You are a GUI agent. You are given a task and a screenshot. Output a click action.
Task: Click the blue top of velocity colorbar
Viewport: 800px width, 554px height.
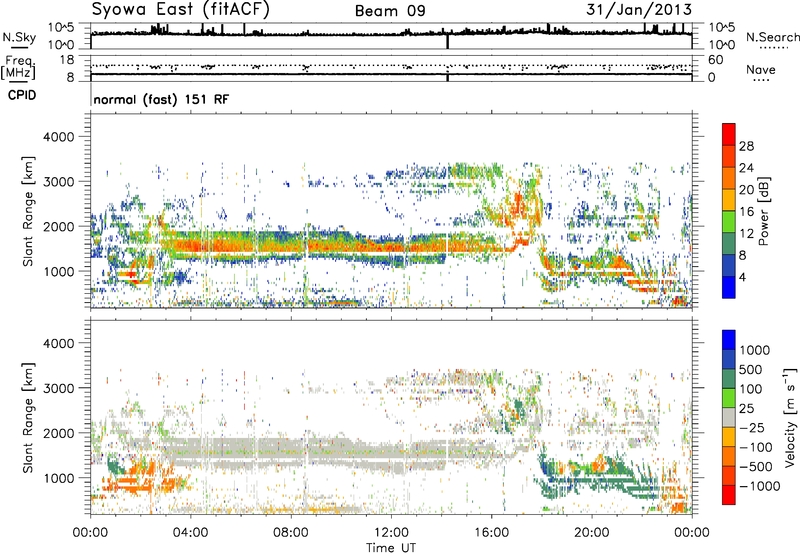point(729,340)
